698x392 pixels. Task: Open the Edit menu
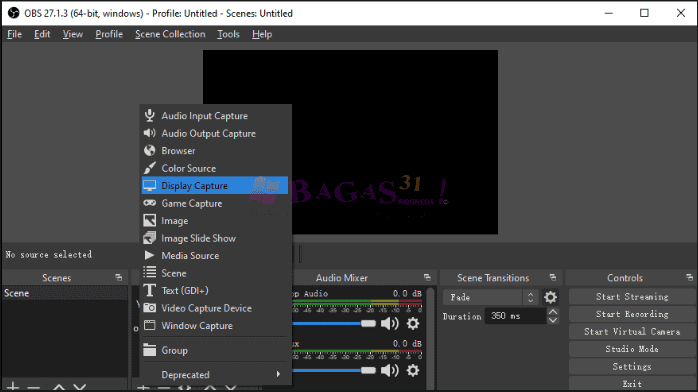pos(42,34)
